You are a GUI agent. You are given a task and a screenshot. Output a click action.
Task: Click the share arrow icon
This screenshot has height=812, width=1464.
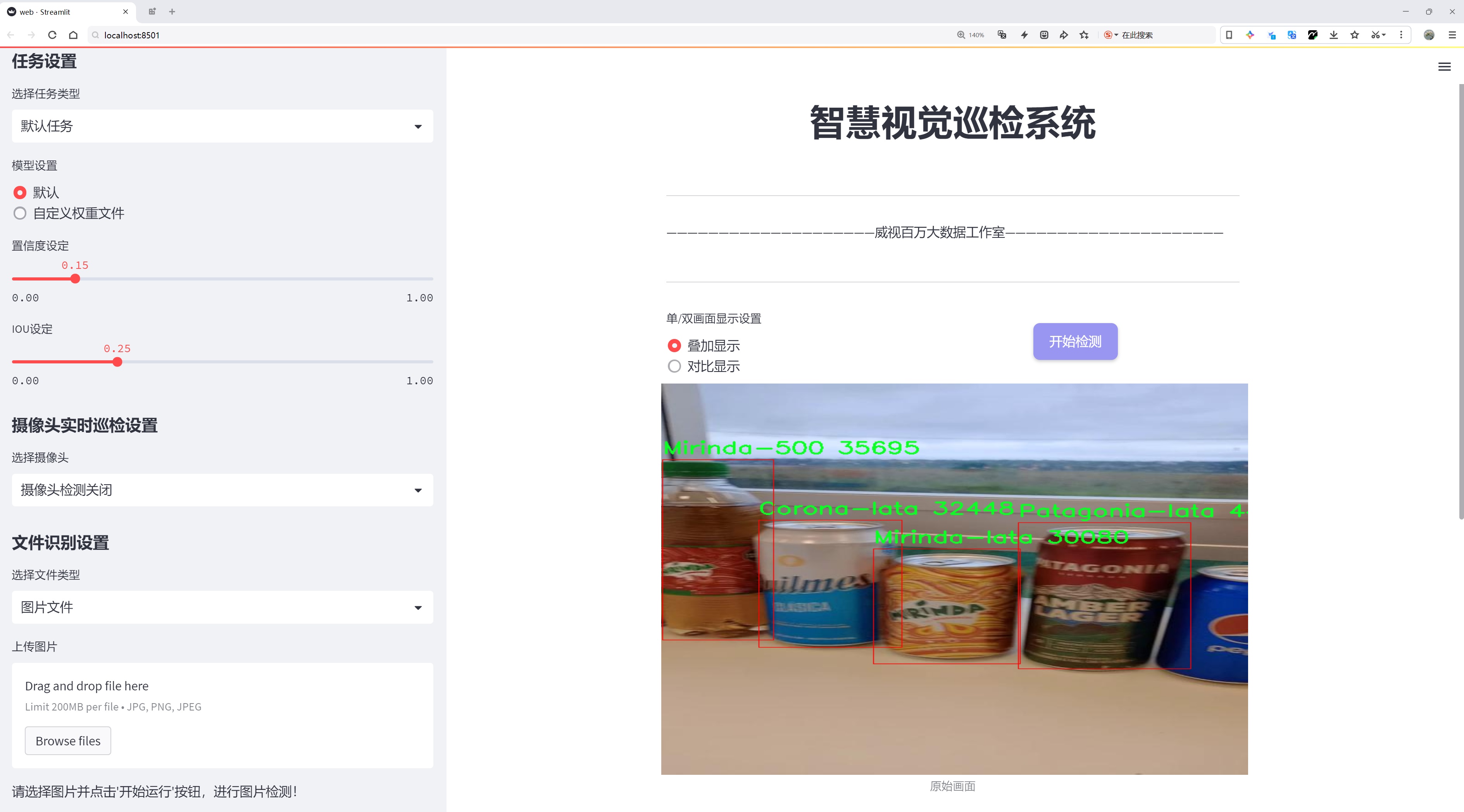(1063, 35)
